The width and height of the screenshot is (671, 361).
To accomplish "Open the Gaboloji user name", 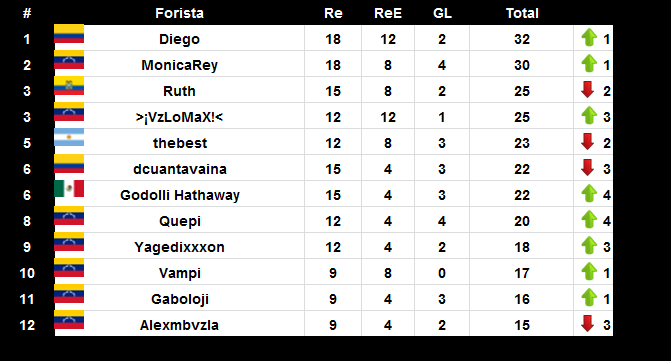I will (x=180, y=299).
